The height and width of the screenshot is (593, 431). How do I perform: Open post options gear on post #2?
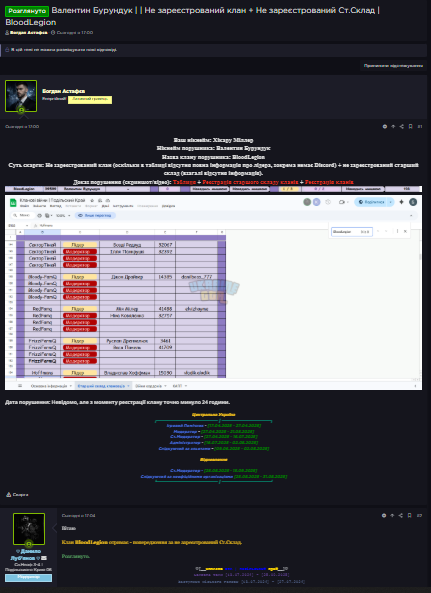384,515
